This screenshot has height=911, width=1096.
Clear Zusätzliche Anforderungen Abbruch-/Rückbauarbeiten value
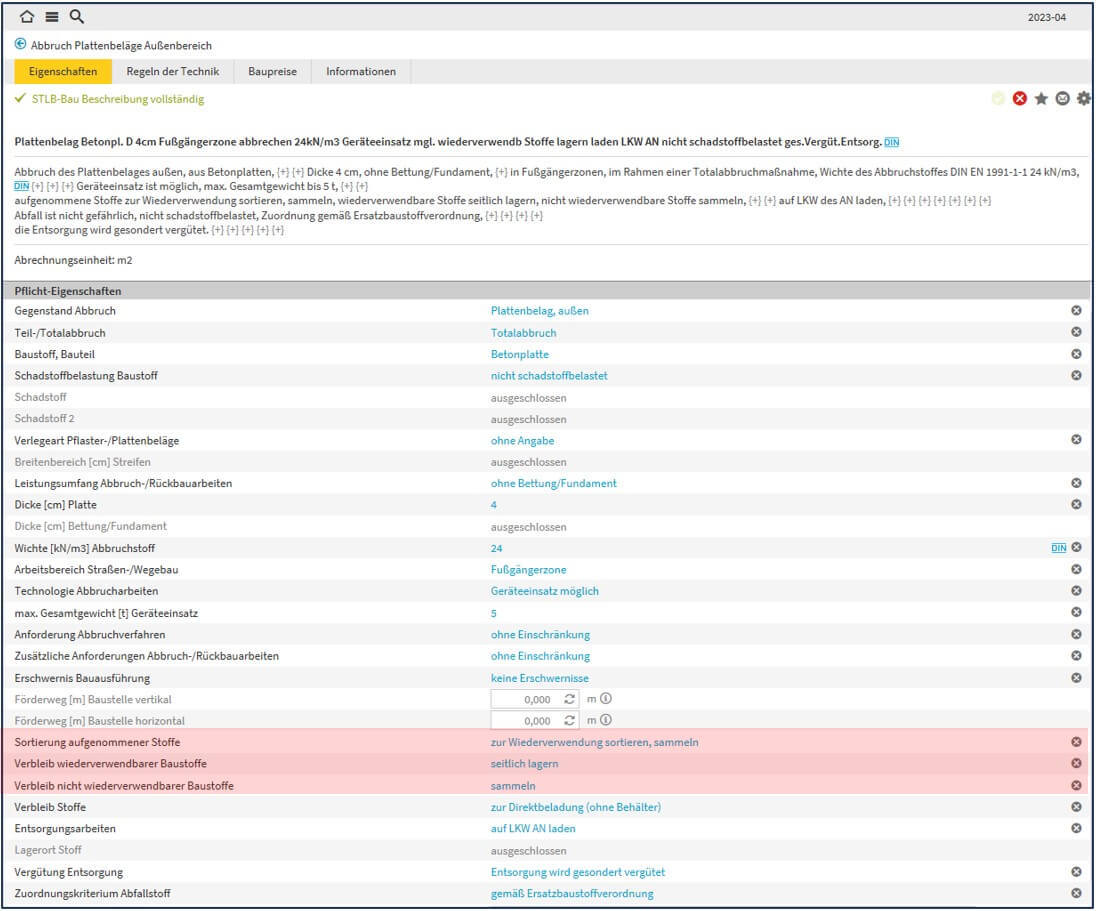click(x=1076, y=656)
